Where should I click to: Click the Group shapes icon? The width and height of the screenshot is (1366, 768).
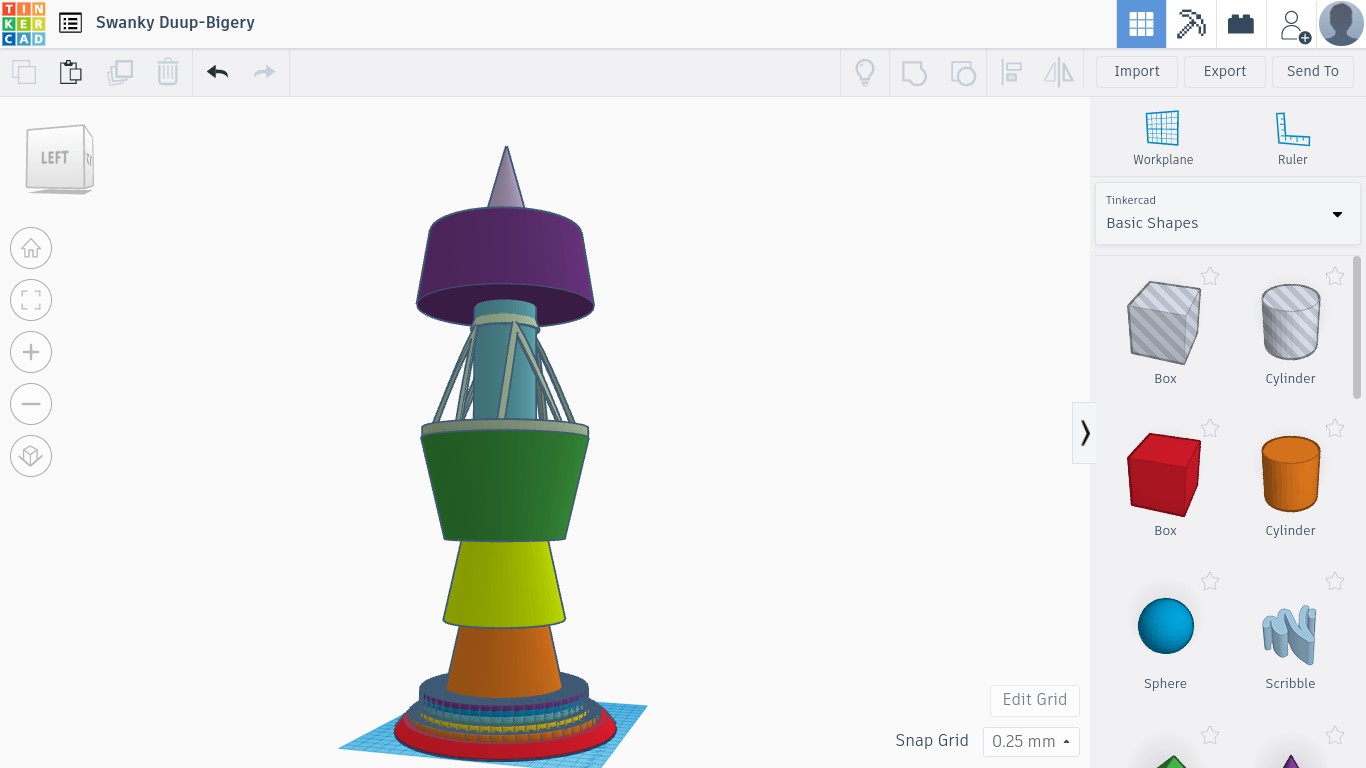913,72
